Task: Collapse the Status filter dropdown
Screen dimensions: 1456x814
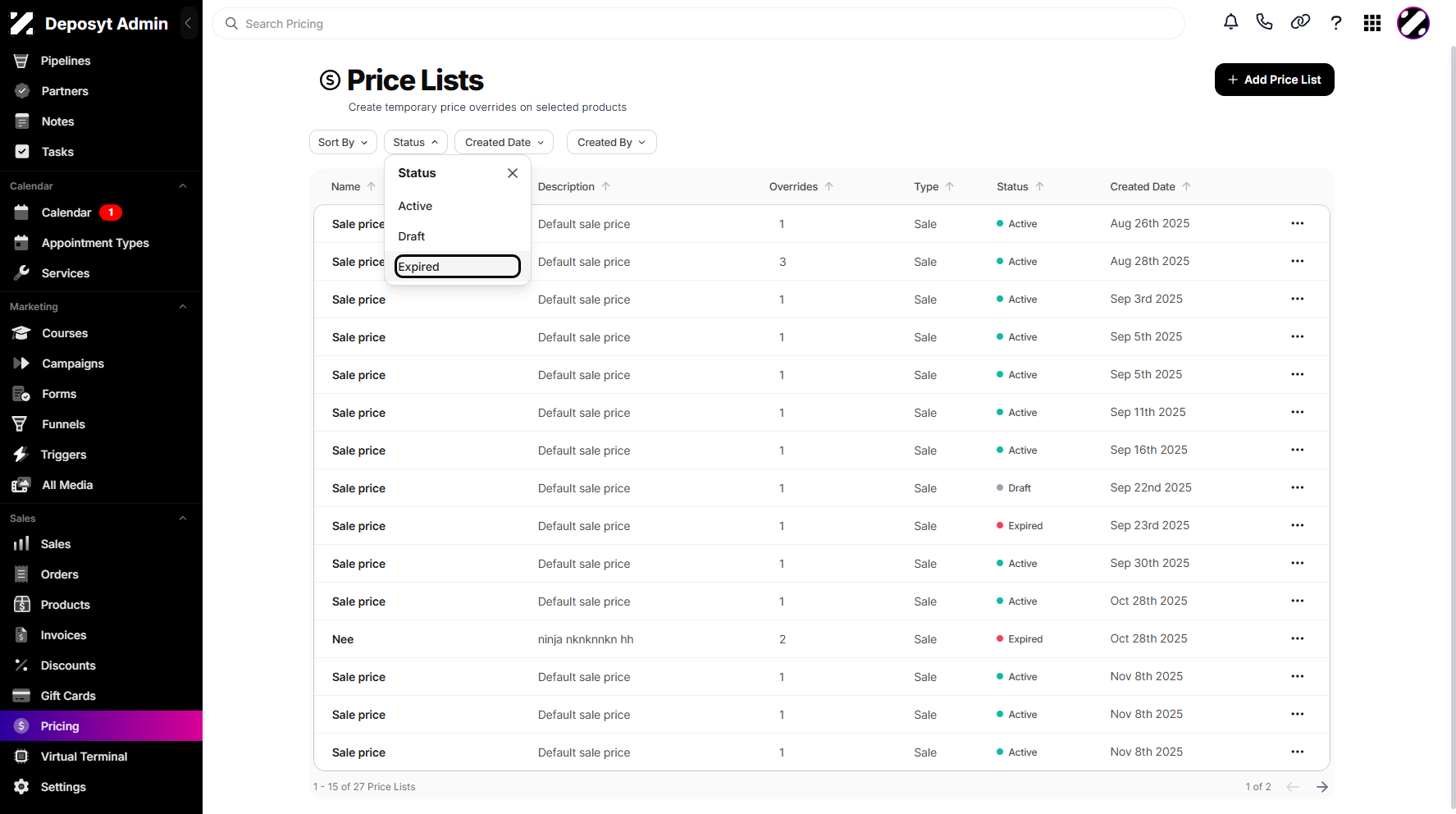Action: click(416, 142)
